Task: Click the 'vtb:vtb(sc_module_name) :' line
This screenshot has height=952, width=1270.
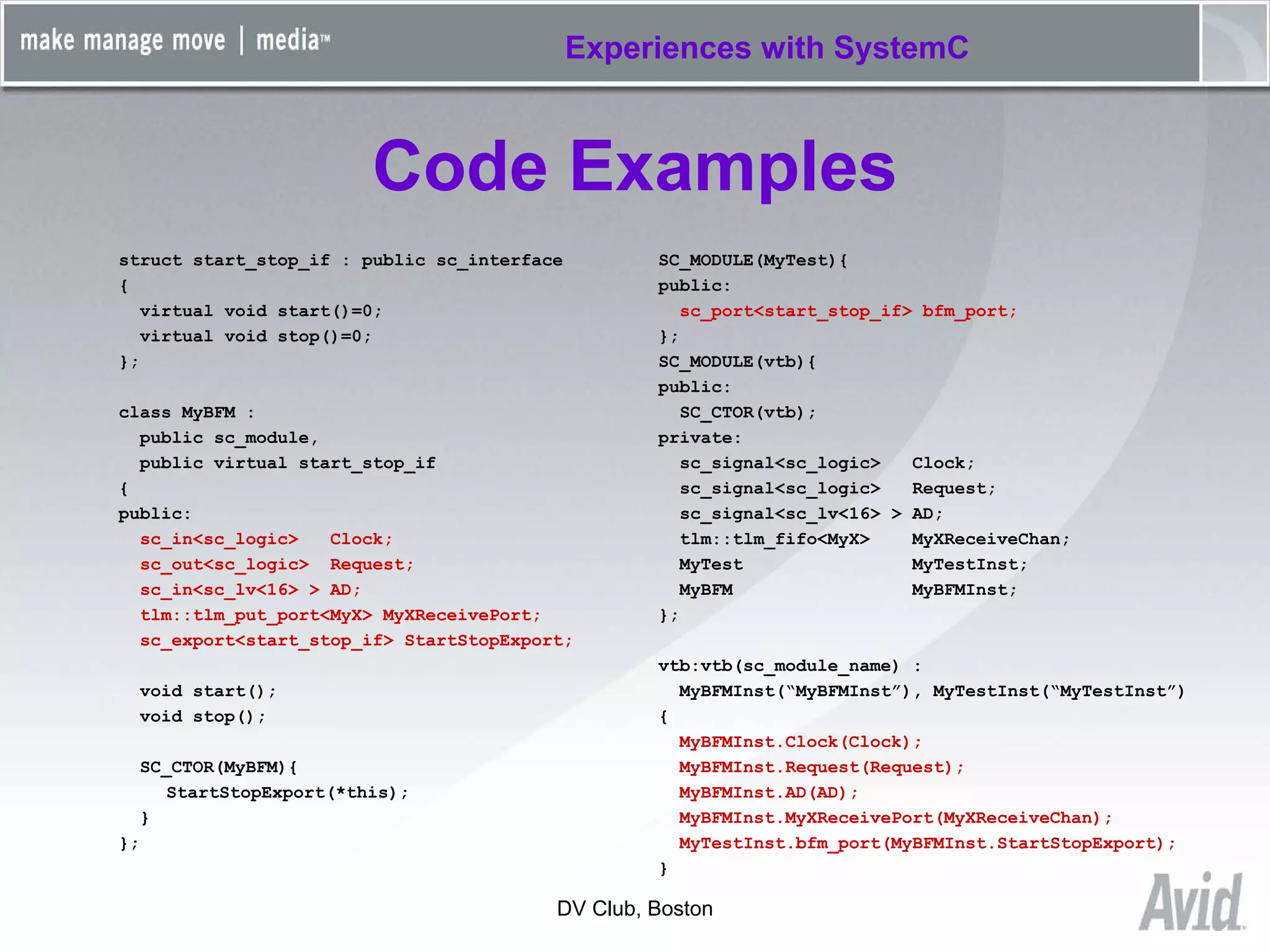Action: click(x=789, y=666)
